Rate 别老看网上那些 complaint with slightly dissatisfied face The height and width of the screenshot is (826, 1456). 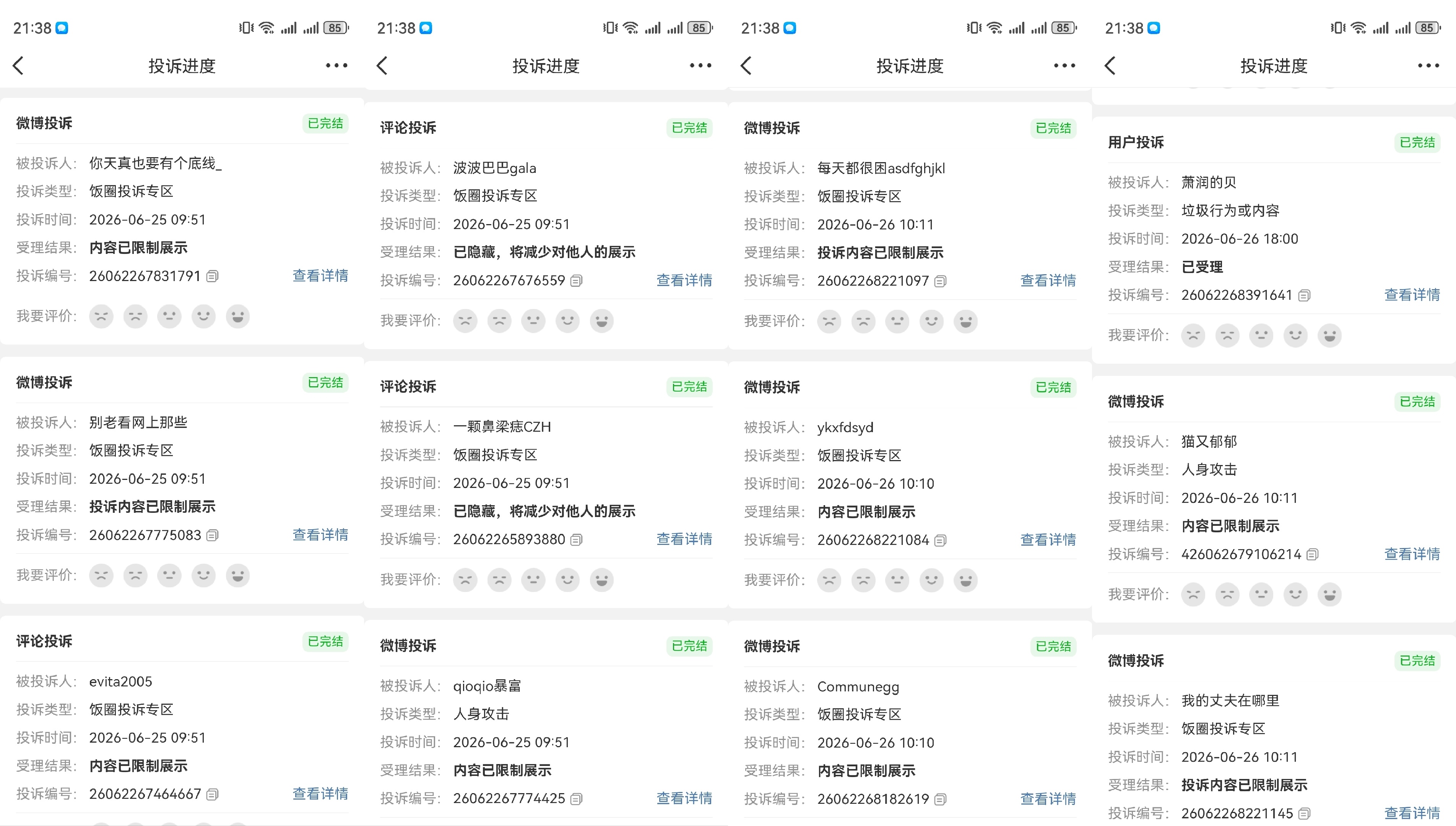tap(136, 575)
